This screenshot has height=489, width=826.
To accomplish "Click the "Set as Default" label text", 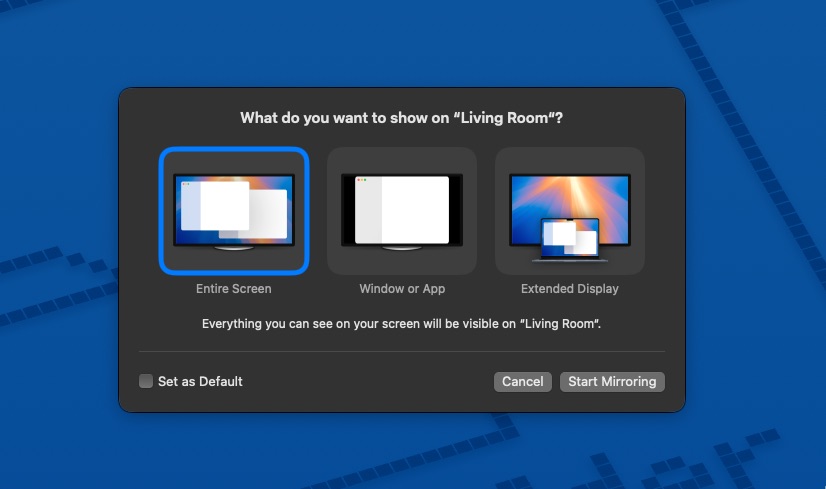I will coord(200,381).
